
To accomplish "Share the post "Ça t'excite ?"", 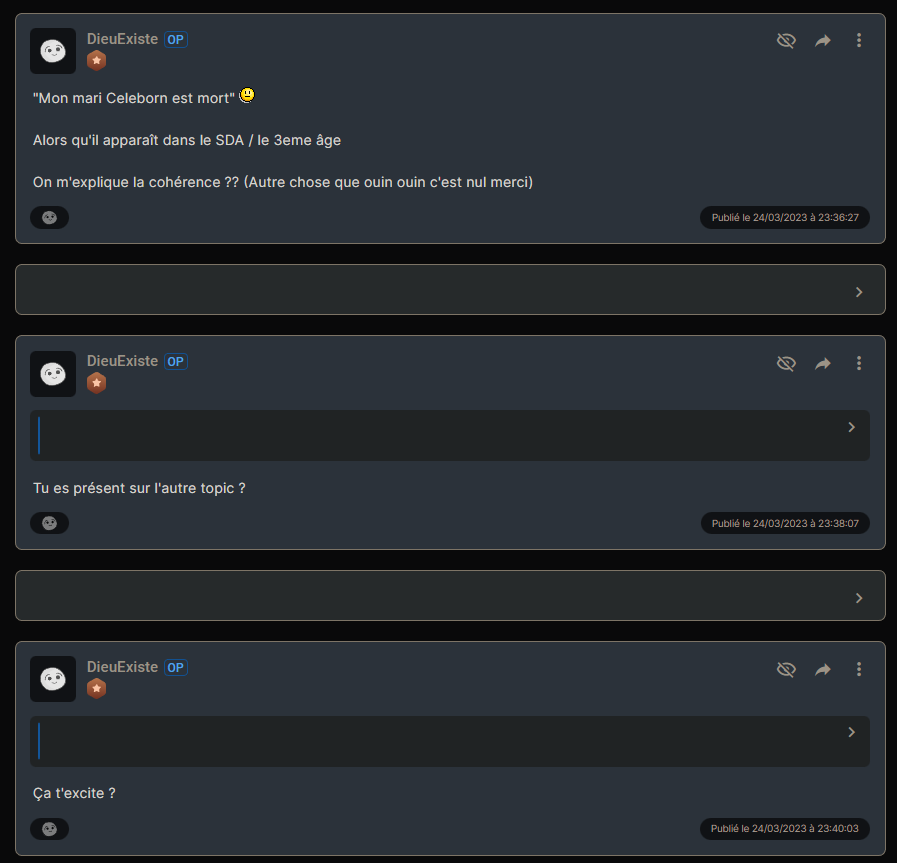I will [x=823, y=670].
